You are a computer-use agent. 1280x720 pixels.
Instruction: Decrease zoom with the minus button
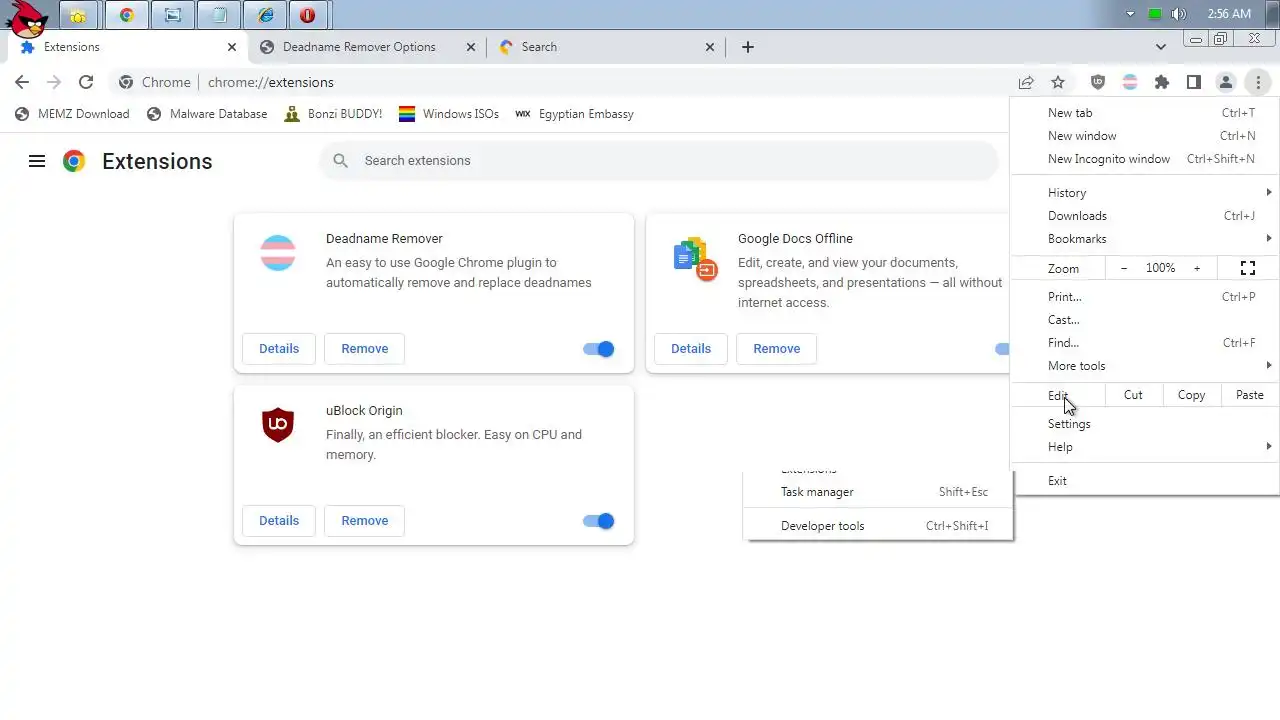(1124, 268)
